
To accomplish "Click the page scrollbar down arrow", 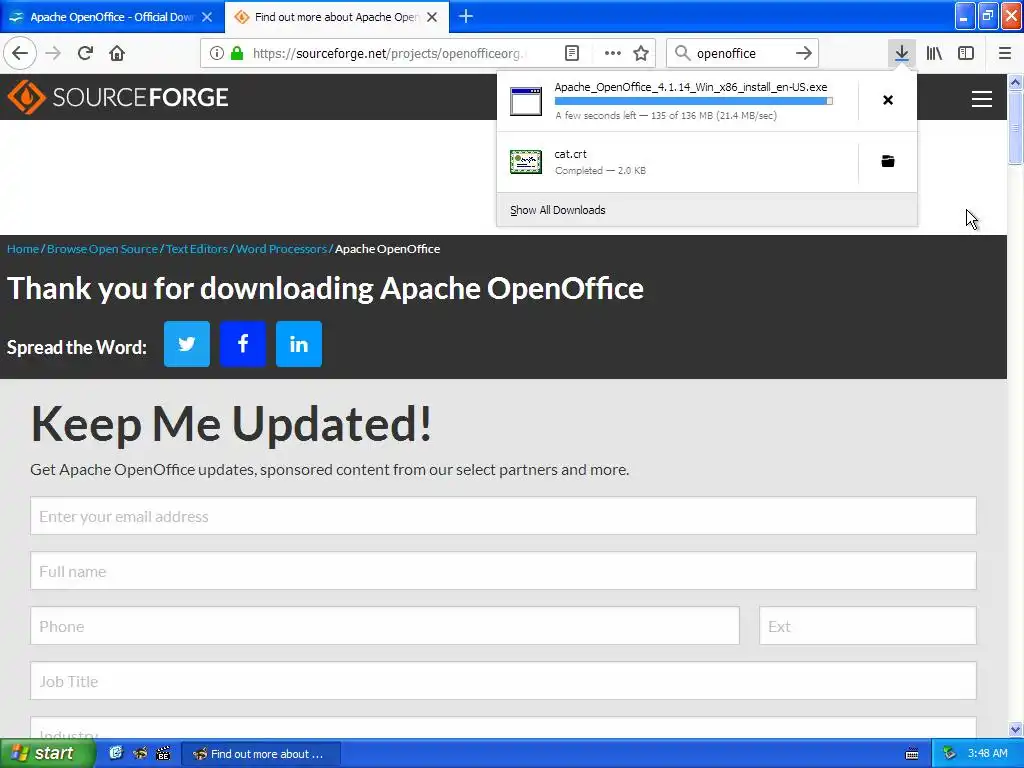I will coord(1016,729).
